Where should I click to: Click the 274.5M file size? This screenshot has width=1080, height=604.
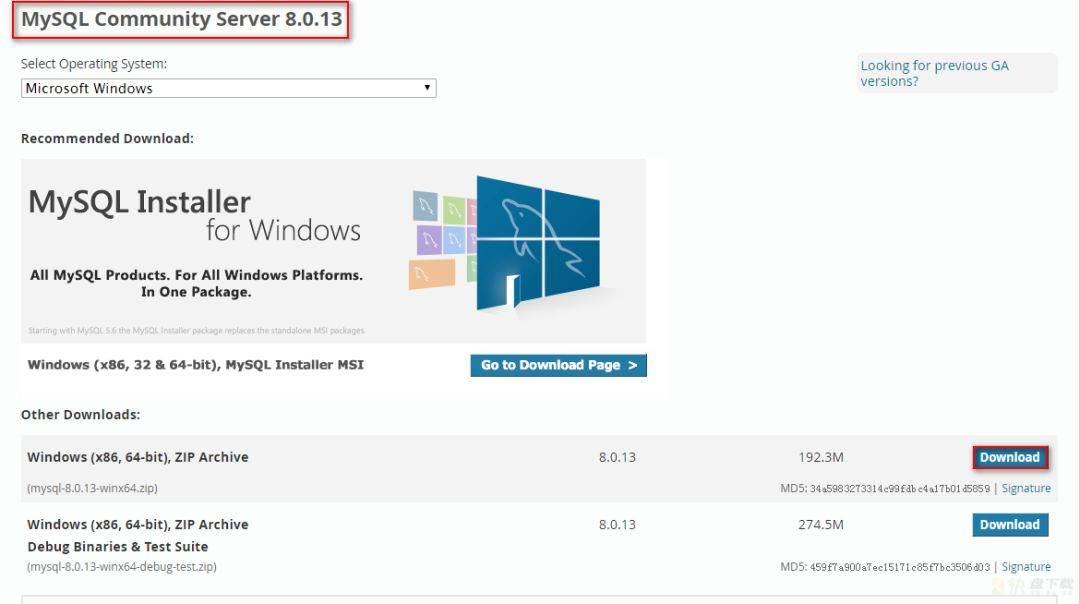pyautogui.click(x=821, y=525)
